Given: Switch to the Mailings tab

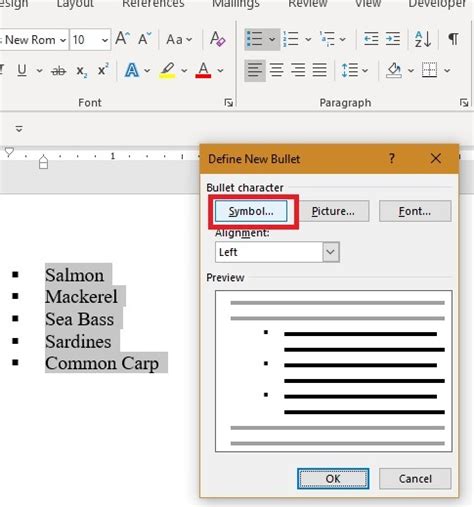Looking at the screenshot, I should click(x=236, y=3).
